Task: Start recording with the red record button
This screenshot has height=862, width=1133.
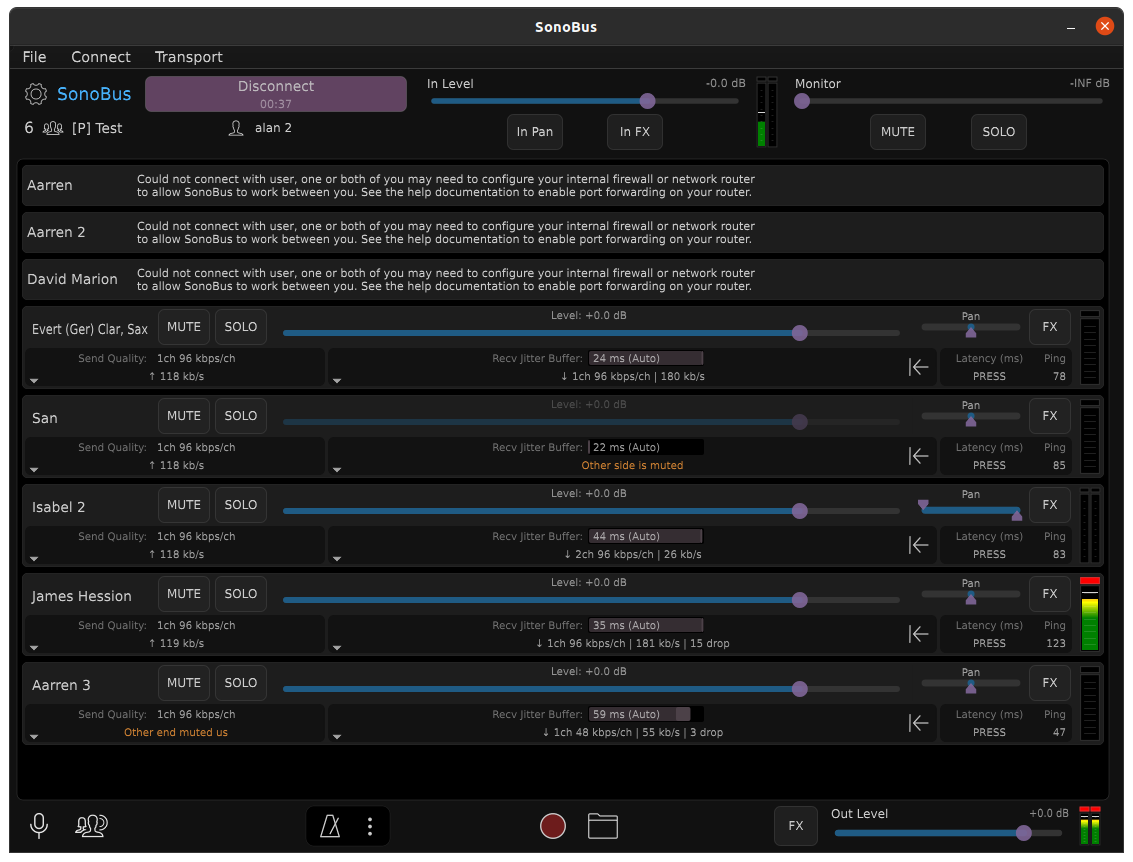Action: [553, 826]
